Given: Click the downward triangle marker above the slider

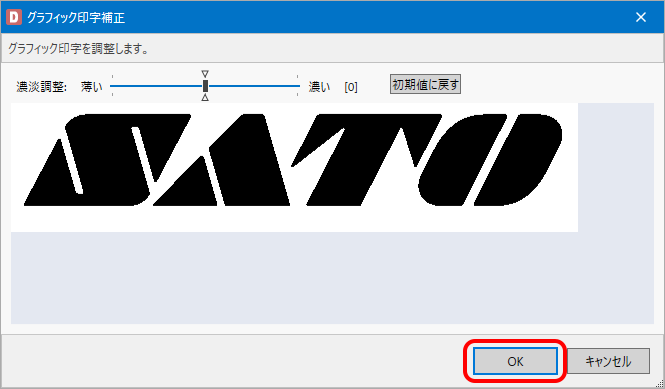Looking at the screenshot, I should point(205,74).
